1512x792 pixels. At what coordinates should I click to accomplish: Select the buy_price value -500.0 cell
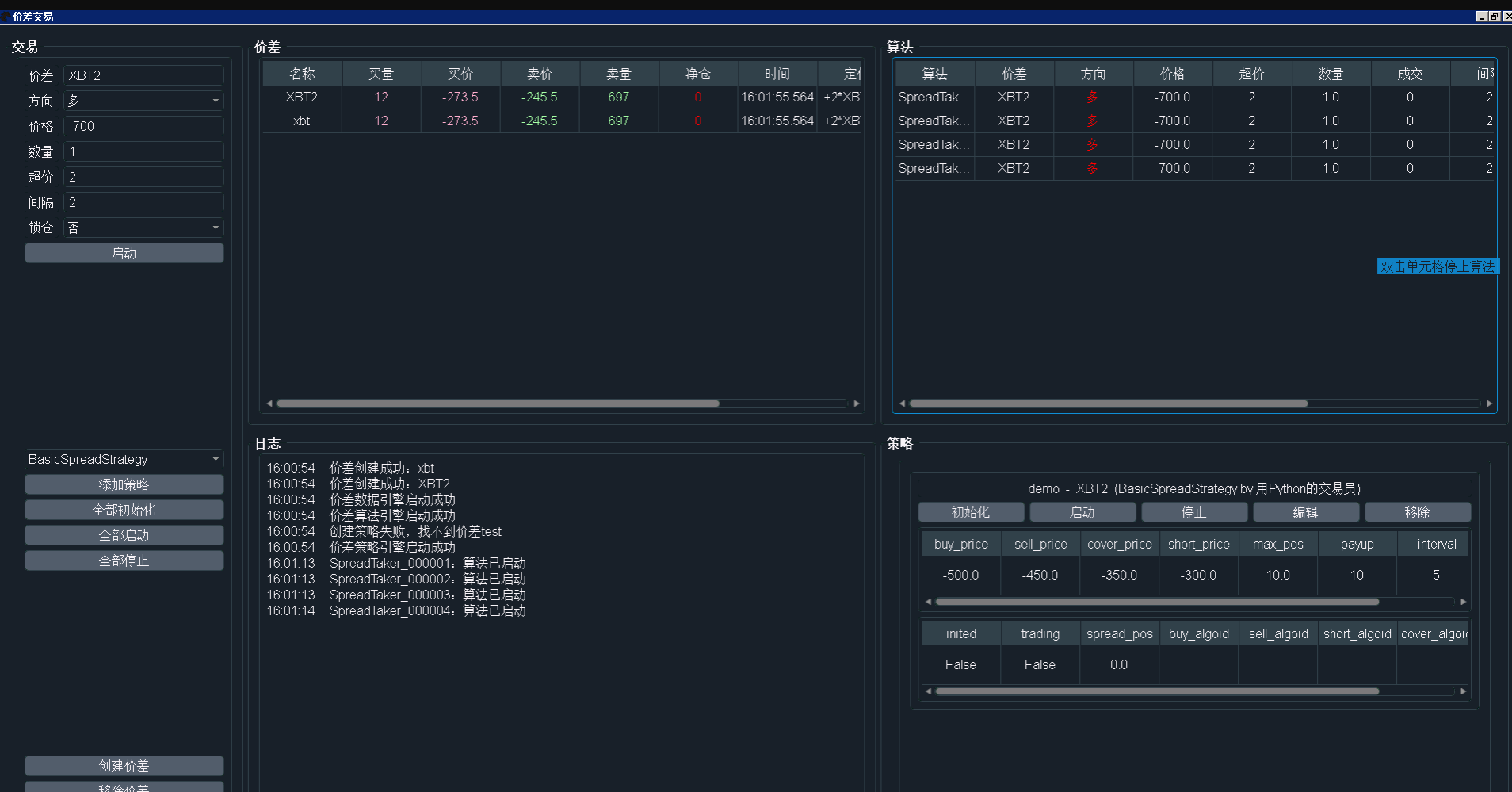(961, 575)
